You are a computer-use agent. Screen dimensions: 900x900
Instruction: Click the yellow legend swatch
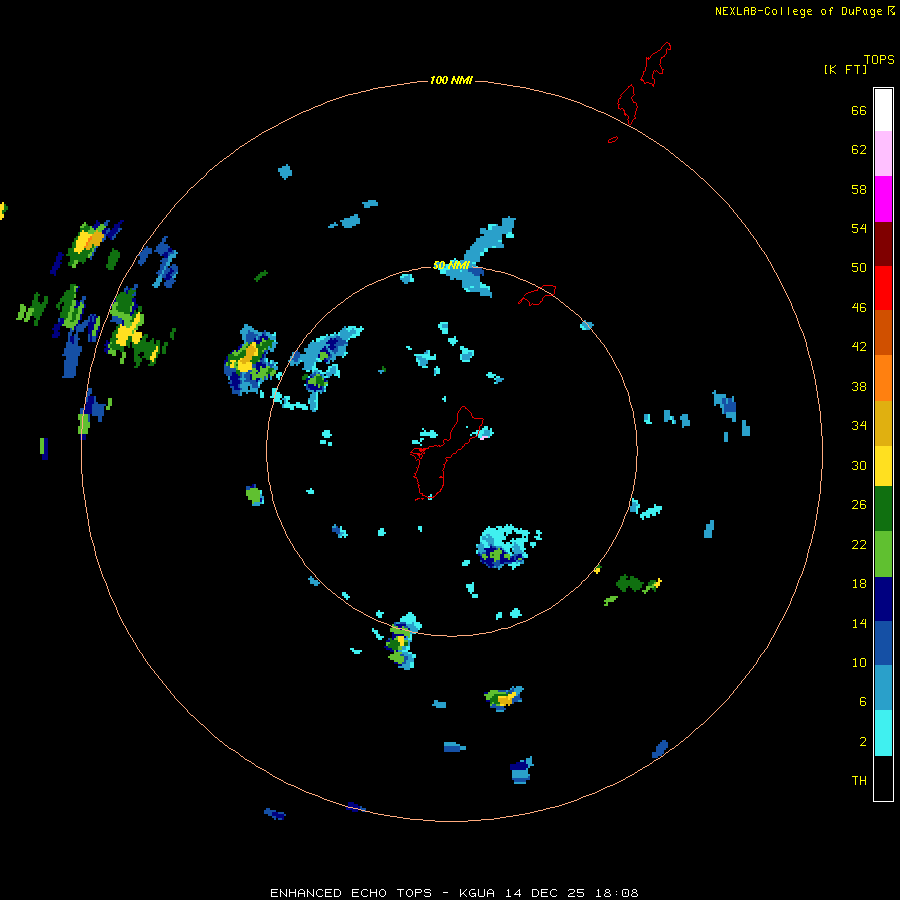point(883,466)
